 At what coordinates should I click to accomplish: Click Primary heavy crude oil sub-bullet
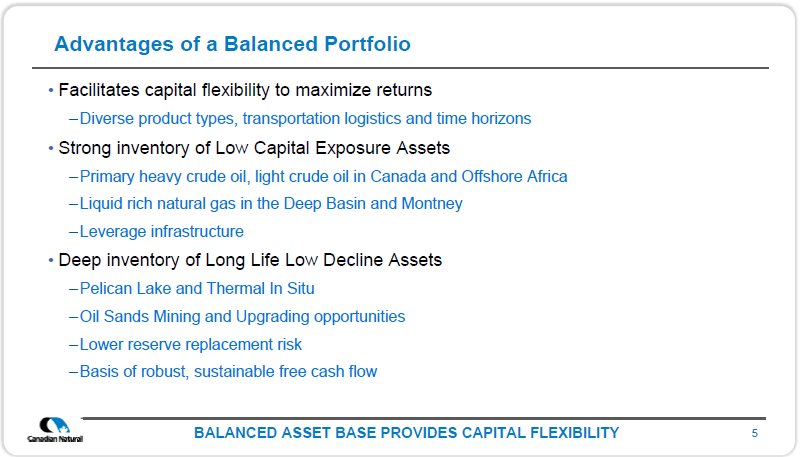point(323,176)
